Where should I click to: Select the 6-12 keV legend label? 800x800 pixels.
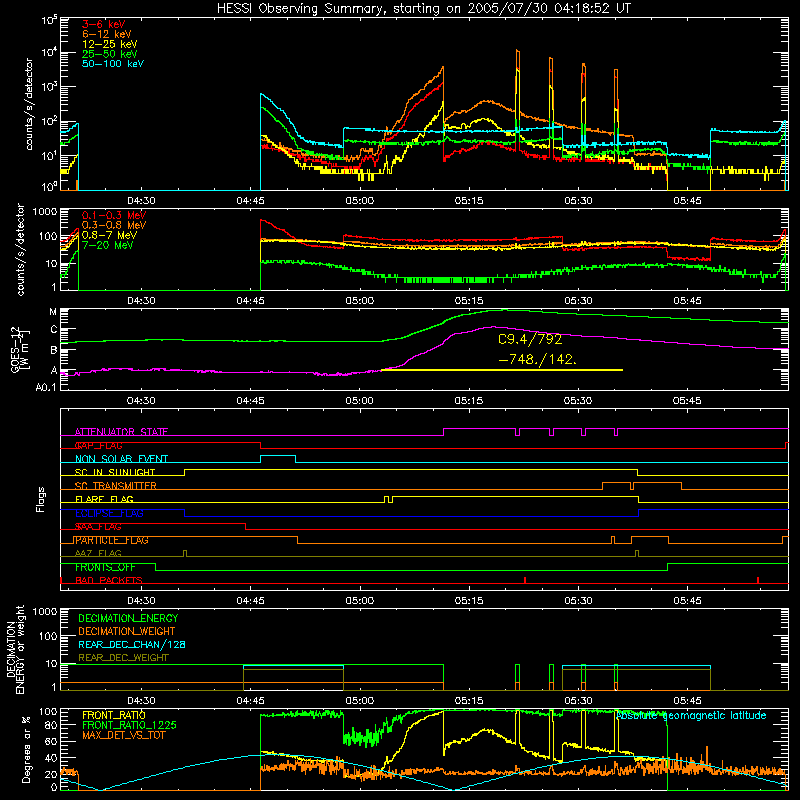[106, 34]
